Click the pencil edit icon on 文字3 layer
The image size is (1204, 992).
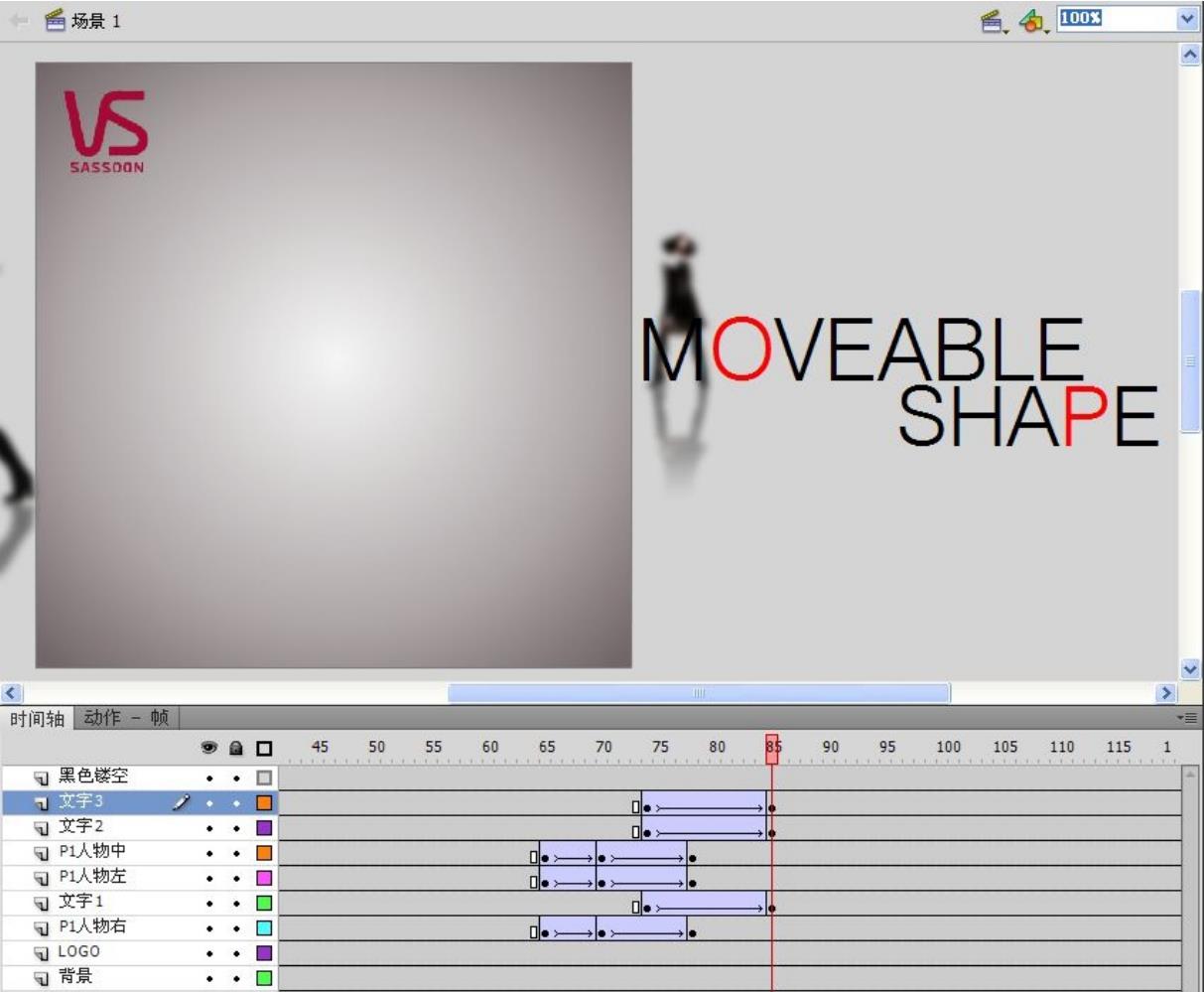pos(180,802)
